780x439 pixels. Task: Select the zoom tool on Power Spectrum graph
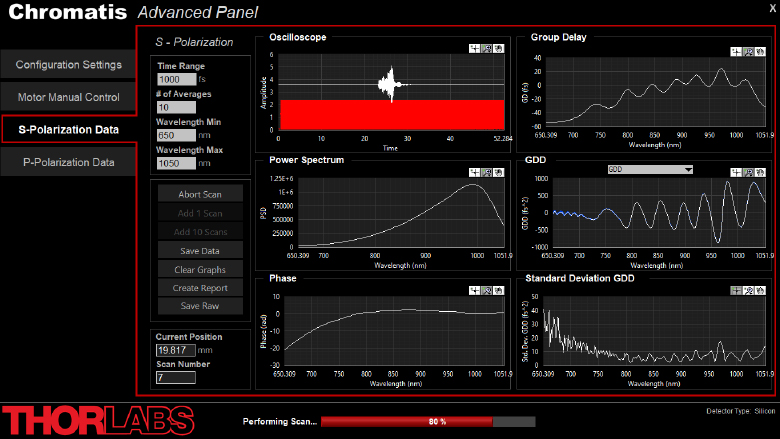(486, 170)
